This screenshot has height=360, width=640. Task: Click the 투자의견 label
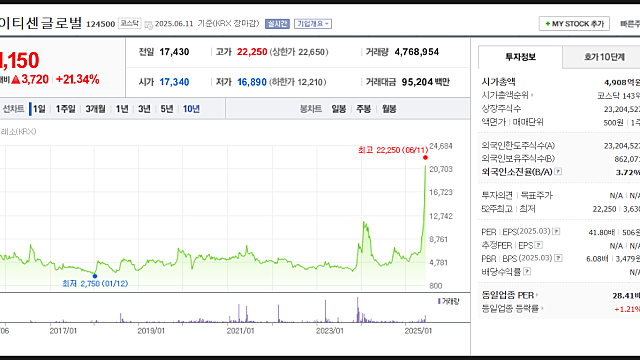[497, 196]
